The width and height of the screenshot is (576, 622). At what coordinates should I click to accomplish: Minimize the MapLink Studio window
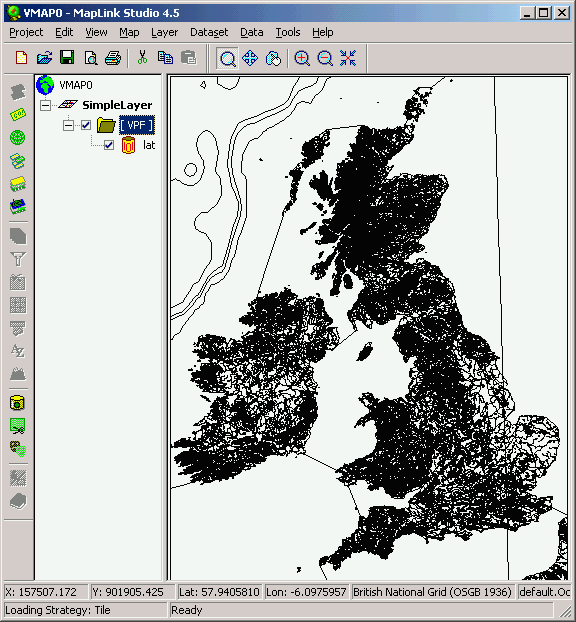[x=527, y=13]
